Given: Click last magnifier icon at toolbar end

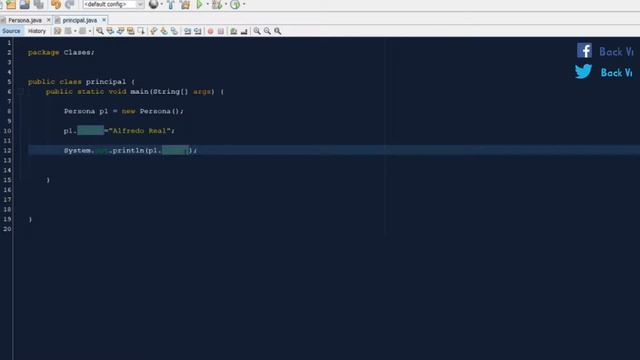Looking at the screenshot, I should pos(278,31).
